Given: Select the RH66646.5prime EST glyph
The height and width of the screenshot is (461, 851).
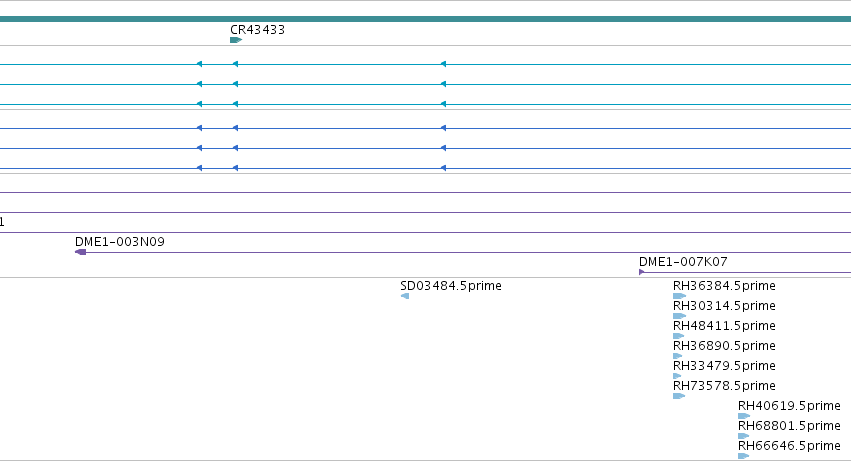Looking at the screenshot, I should [744, 456].
